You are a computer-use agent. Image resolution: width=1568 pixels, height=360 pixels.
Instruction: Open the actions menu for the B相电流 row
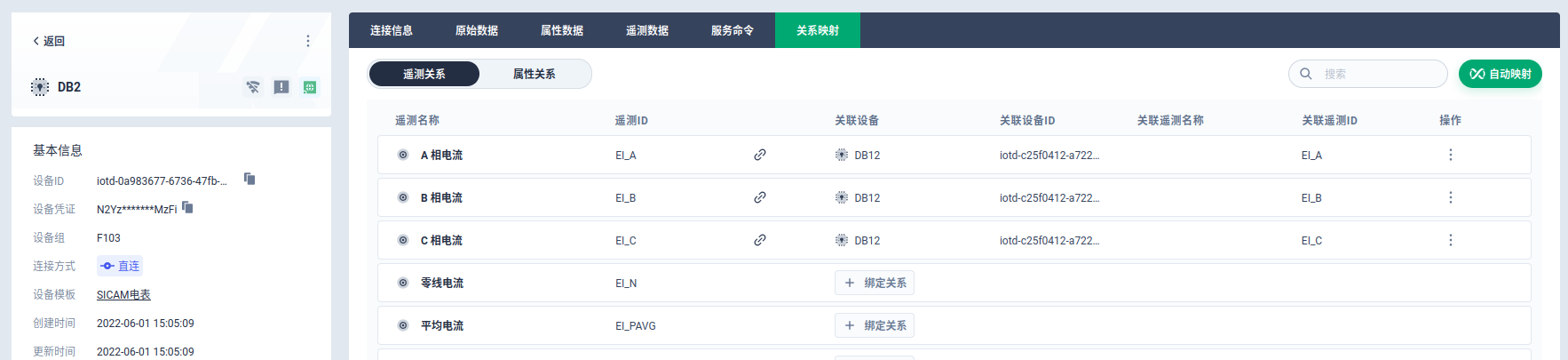pos(1451,197)
